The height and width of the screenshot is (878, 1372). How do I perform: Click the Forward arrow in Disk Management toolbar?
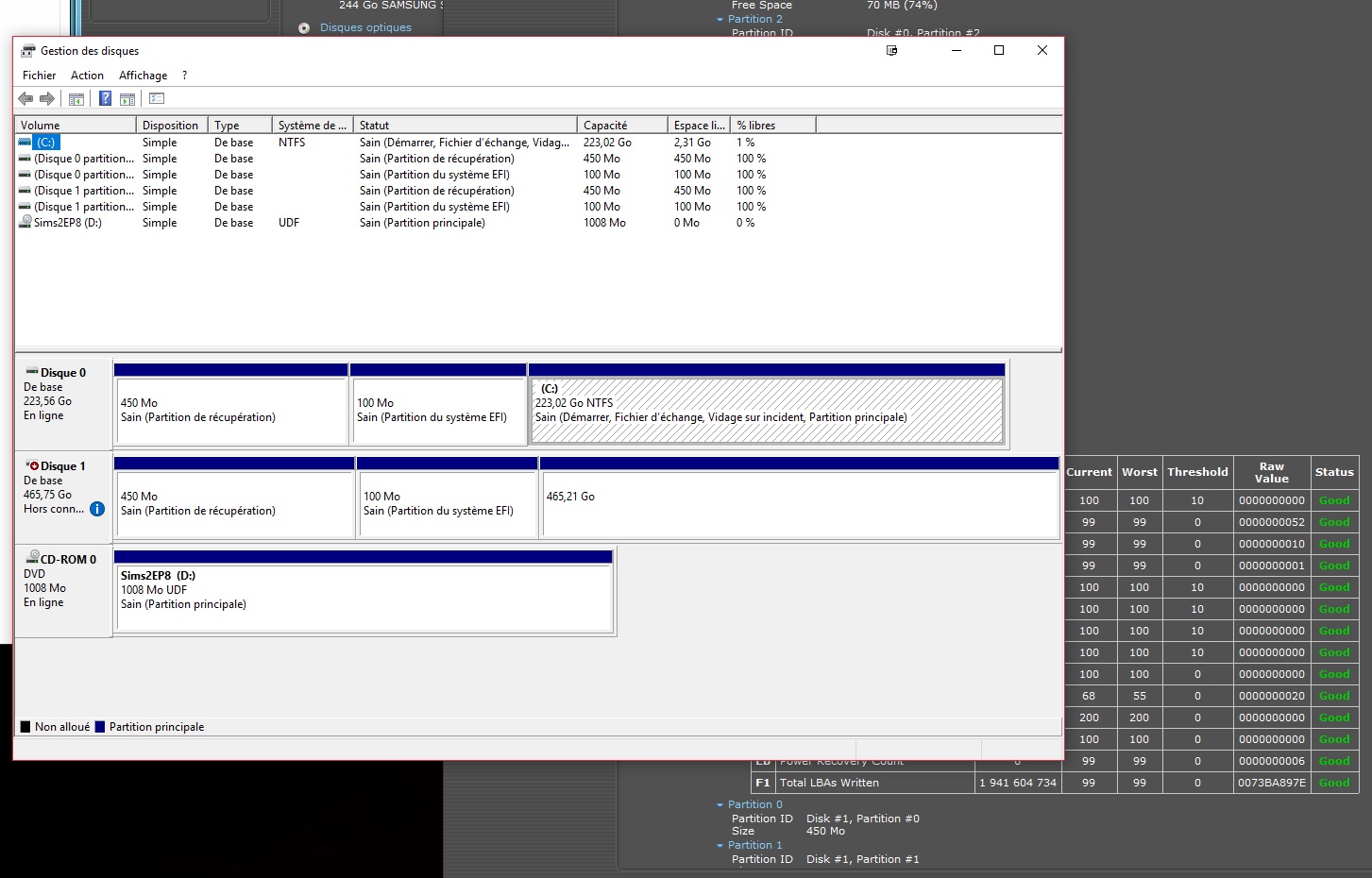click(47, 98)
